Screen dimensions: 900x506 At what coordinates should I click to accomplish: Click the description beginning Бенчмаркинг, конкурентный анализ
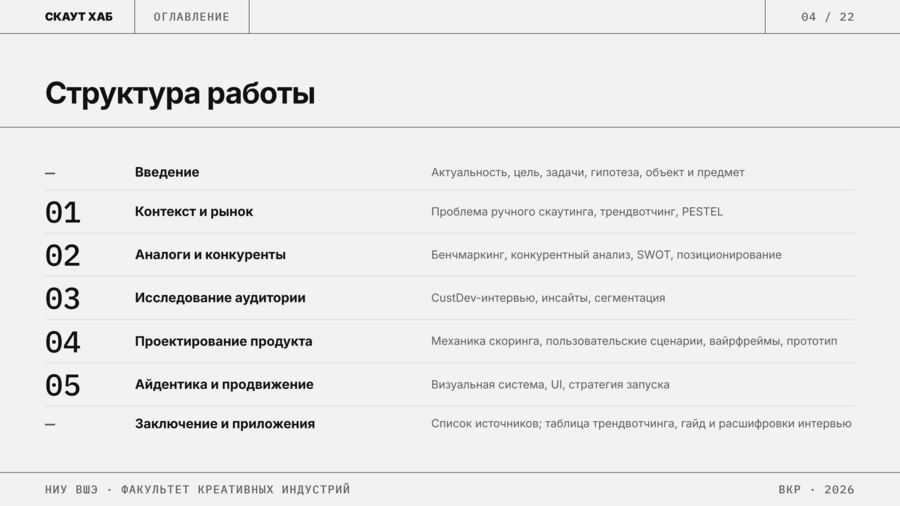(x=606, y=255)
